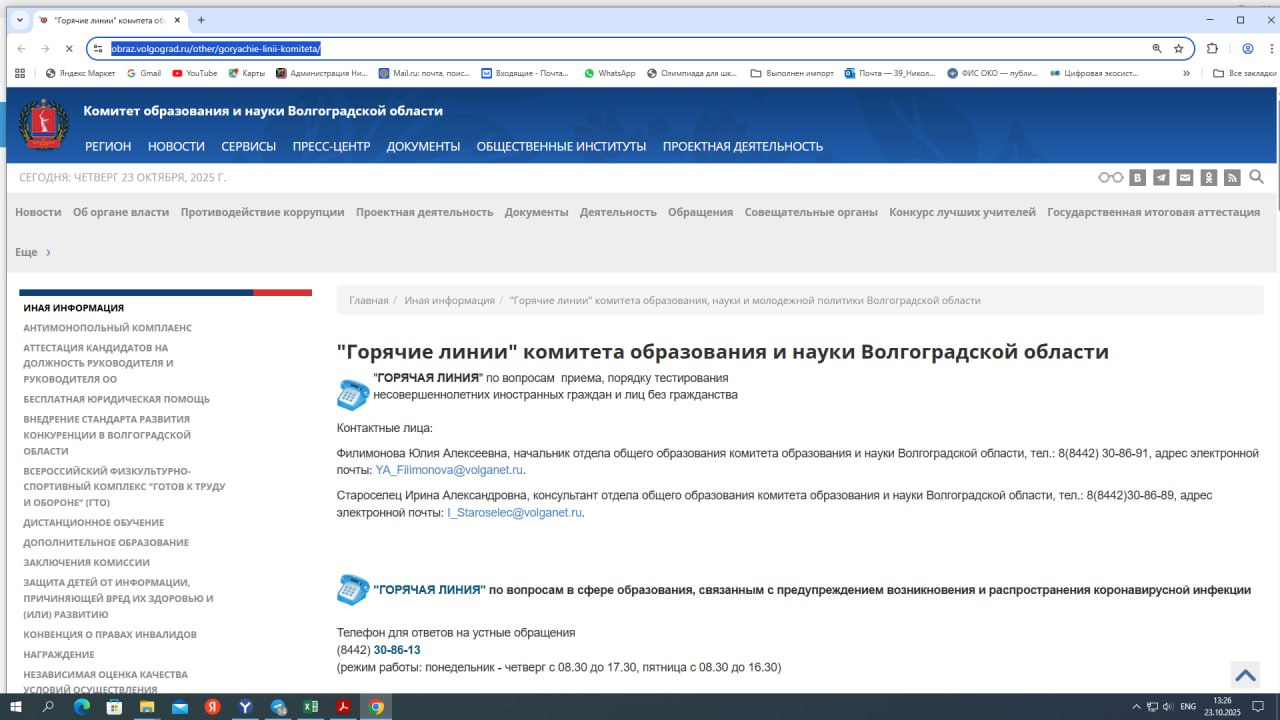This screenshot has width=1280, height=720.
Task: Bookmark this page with the star icon
Action: pos(1179,48)
